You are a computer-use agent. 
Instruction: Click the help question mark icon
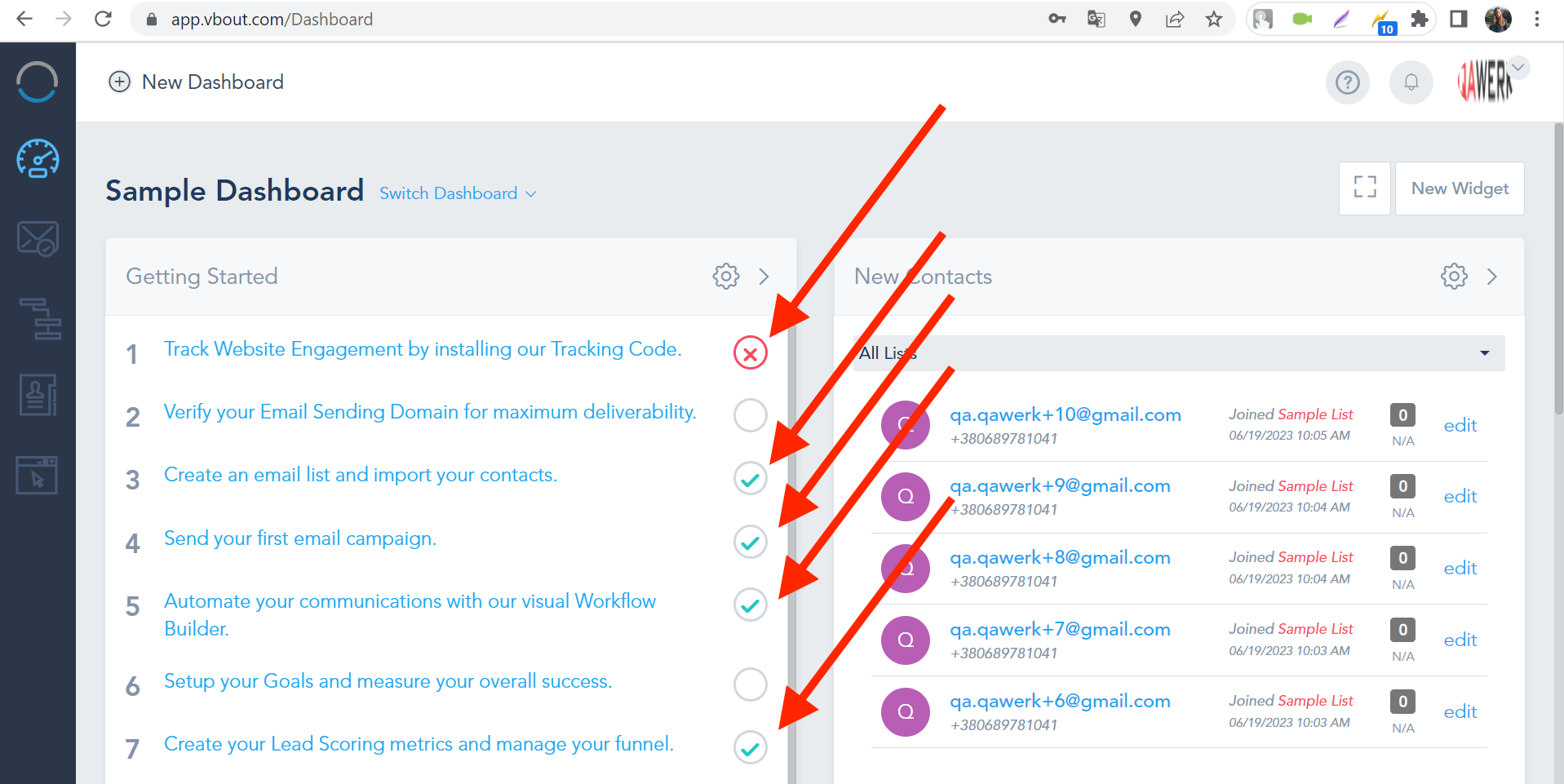coord(1348,82)
